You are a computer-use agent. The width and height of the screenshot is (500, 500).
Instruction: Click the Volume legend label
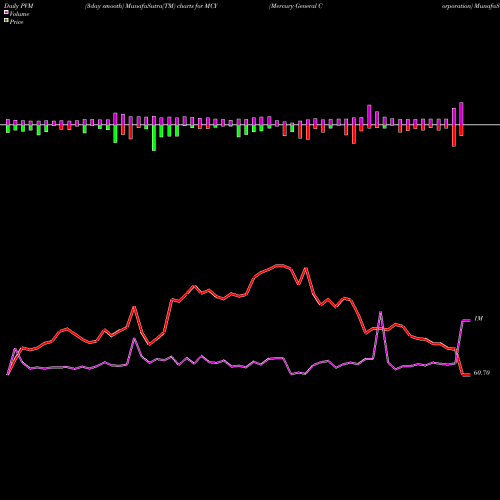click(19, 14)
